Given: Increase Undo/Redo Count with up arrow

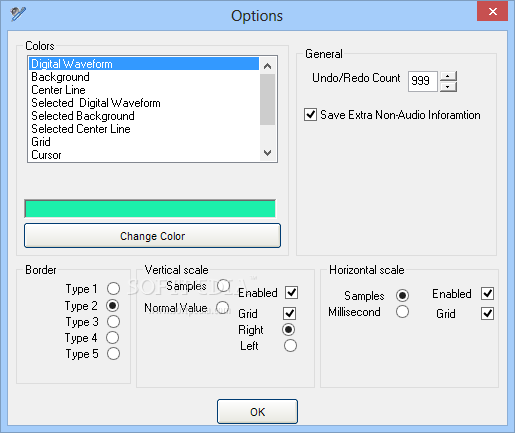Looking at the screenshot, I should 448,76.
